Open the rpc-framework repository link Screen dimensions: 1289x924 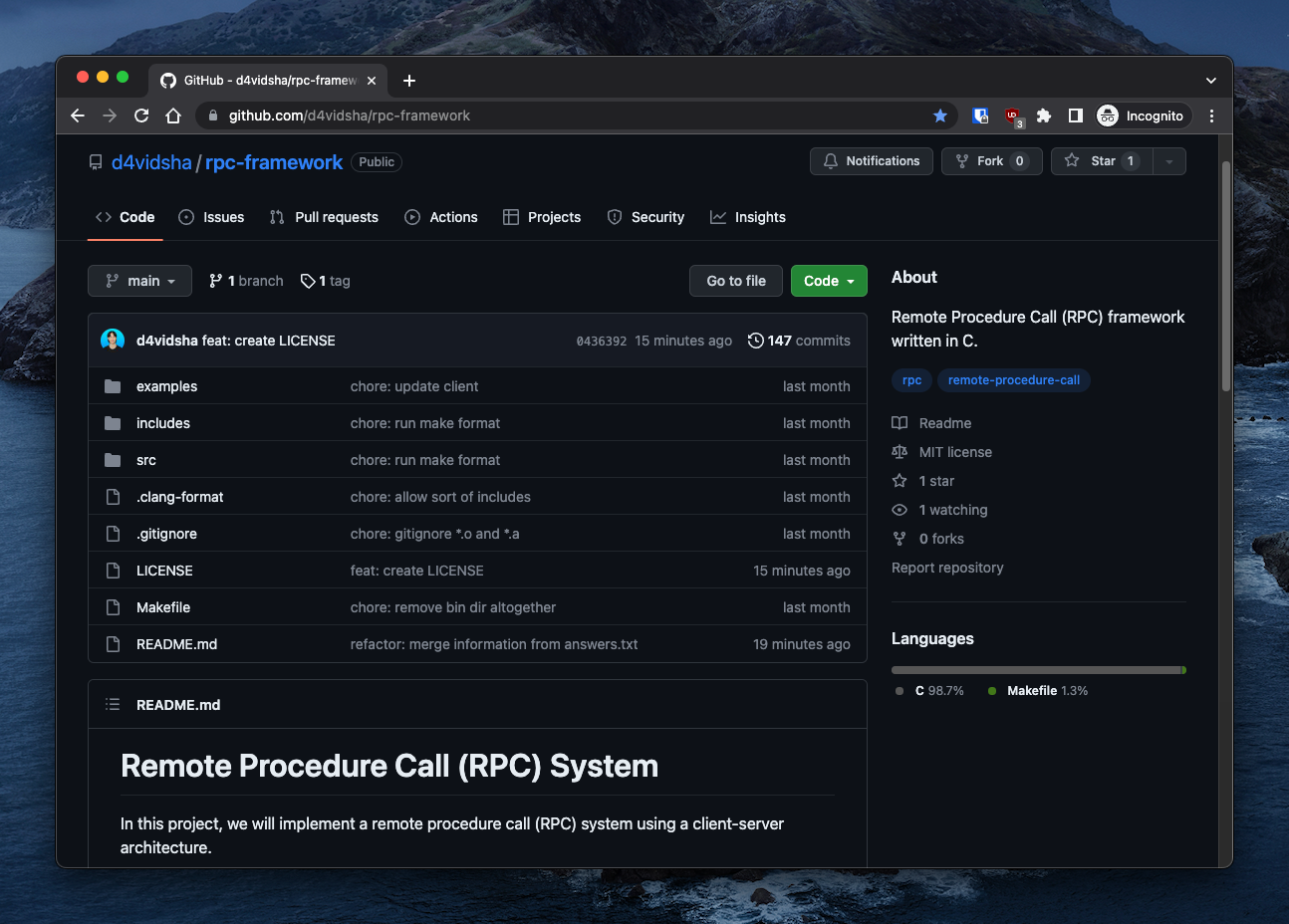[274, 162]
